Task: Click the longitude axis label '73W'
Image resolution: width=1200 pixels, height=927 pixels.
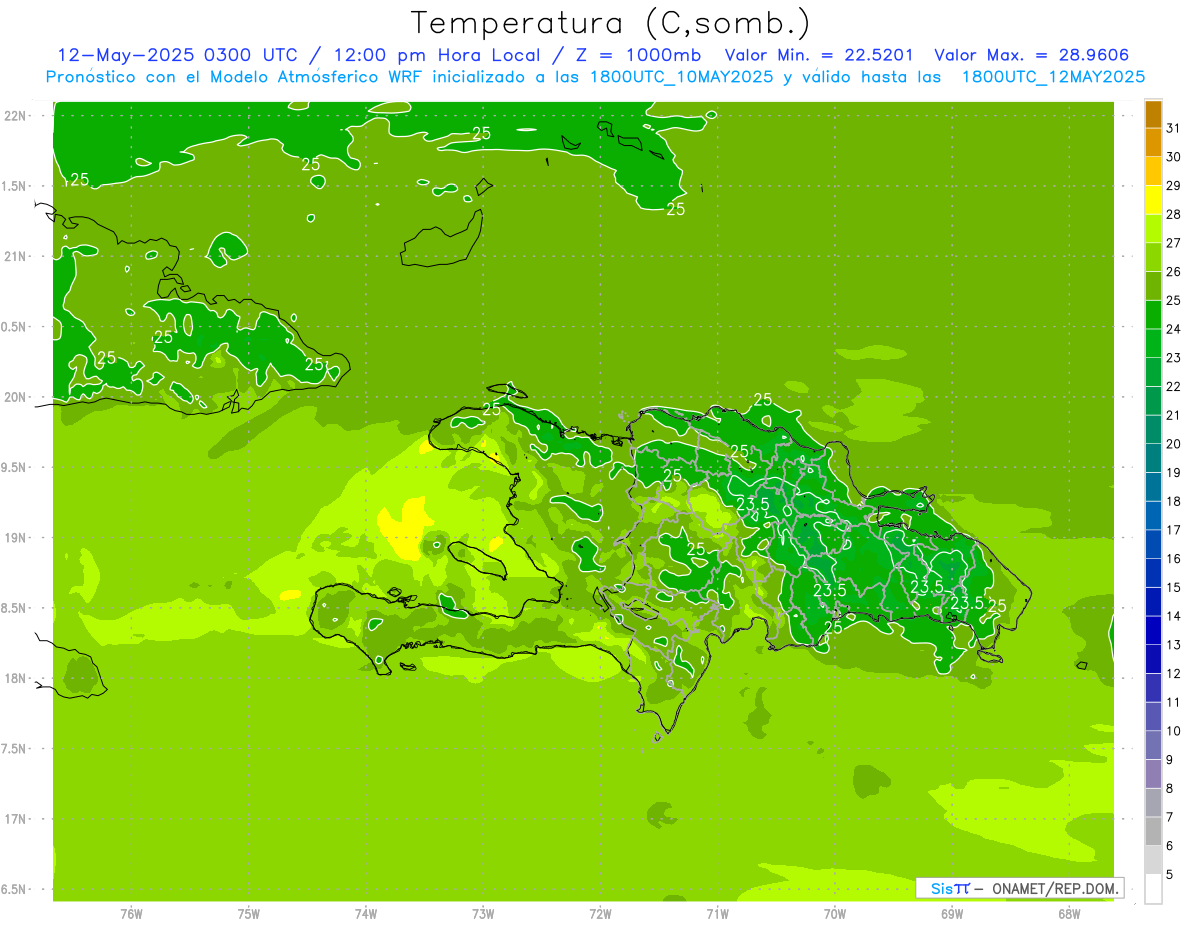Action: click(x=483, y=913)
